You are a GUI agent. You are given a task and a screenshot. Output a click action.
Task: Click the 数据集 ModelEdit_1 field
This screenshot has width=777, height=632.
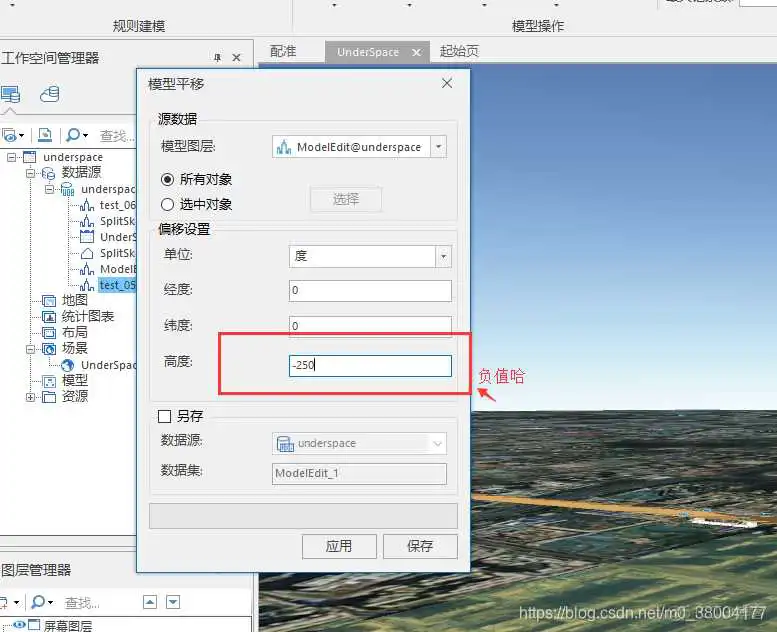pyautogui.click(x=359, y=473)
